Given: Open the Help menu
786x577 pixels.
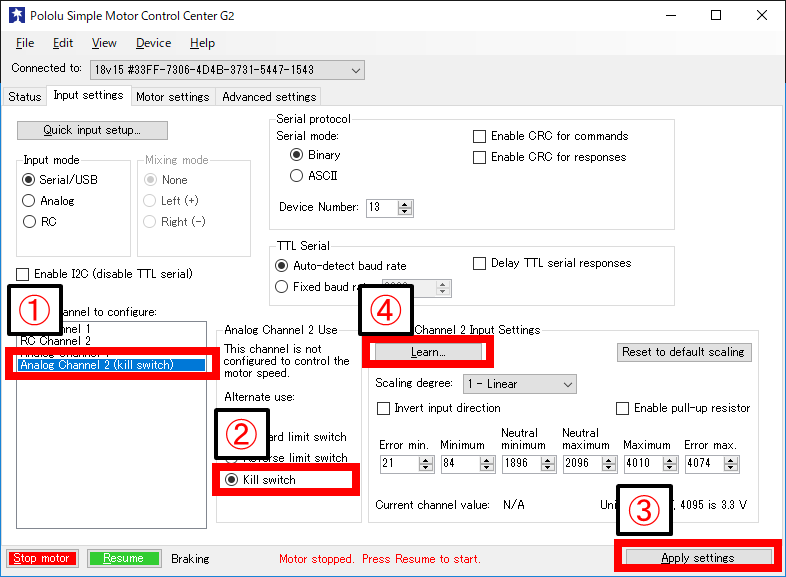Looking at the screenshot, I should point(202,43).
